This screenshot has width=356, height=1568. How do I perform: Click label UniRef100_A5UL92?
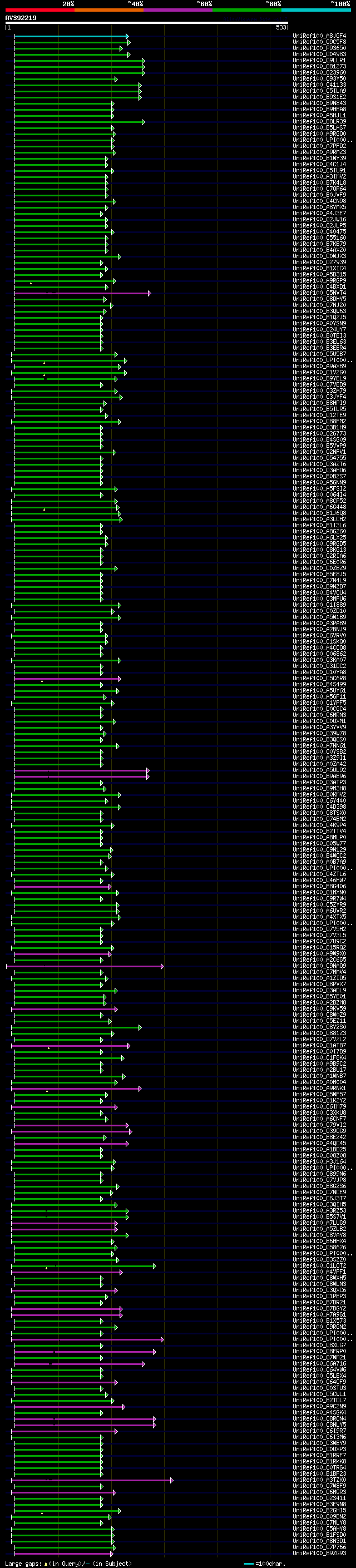[x=319, y=770]
